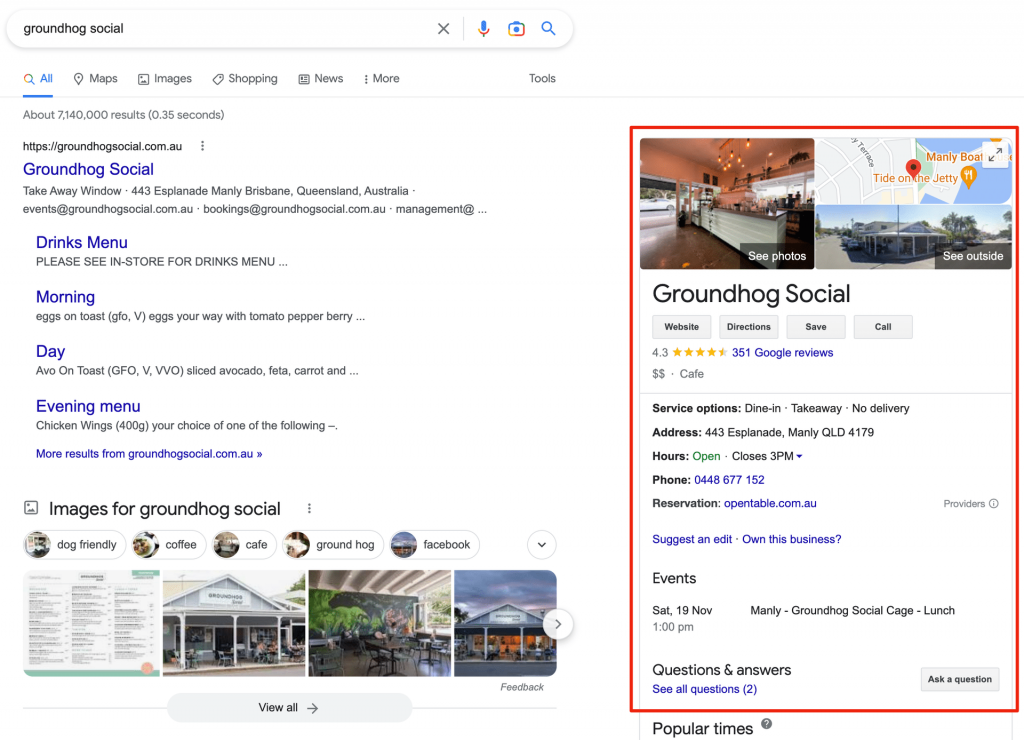Open the menu image thumbnail

(91, 623)
